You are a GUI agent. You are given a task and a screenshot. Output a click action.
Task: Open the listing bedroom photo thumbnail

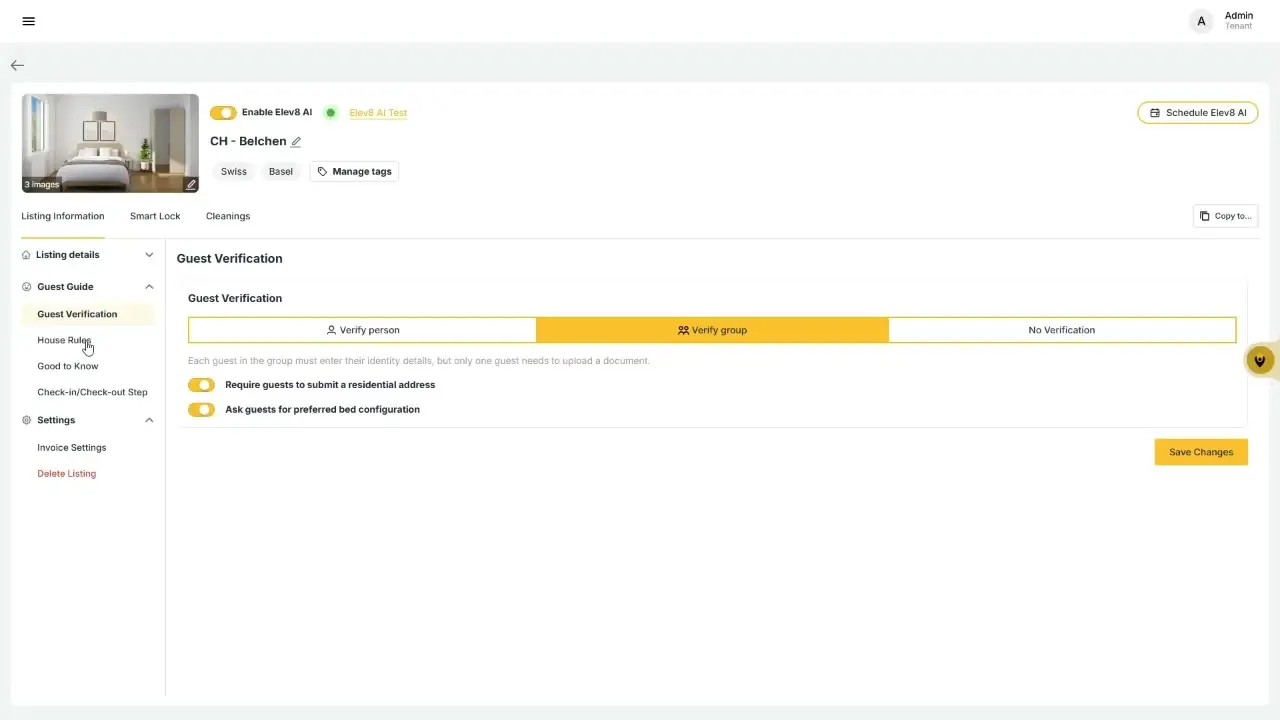pyautogui.click(x=110, y=143)
